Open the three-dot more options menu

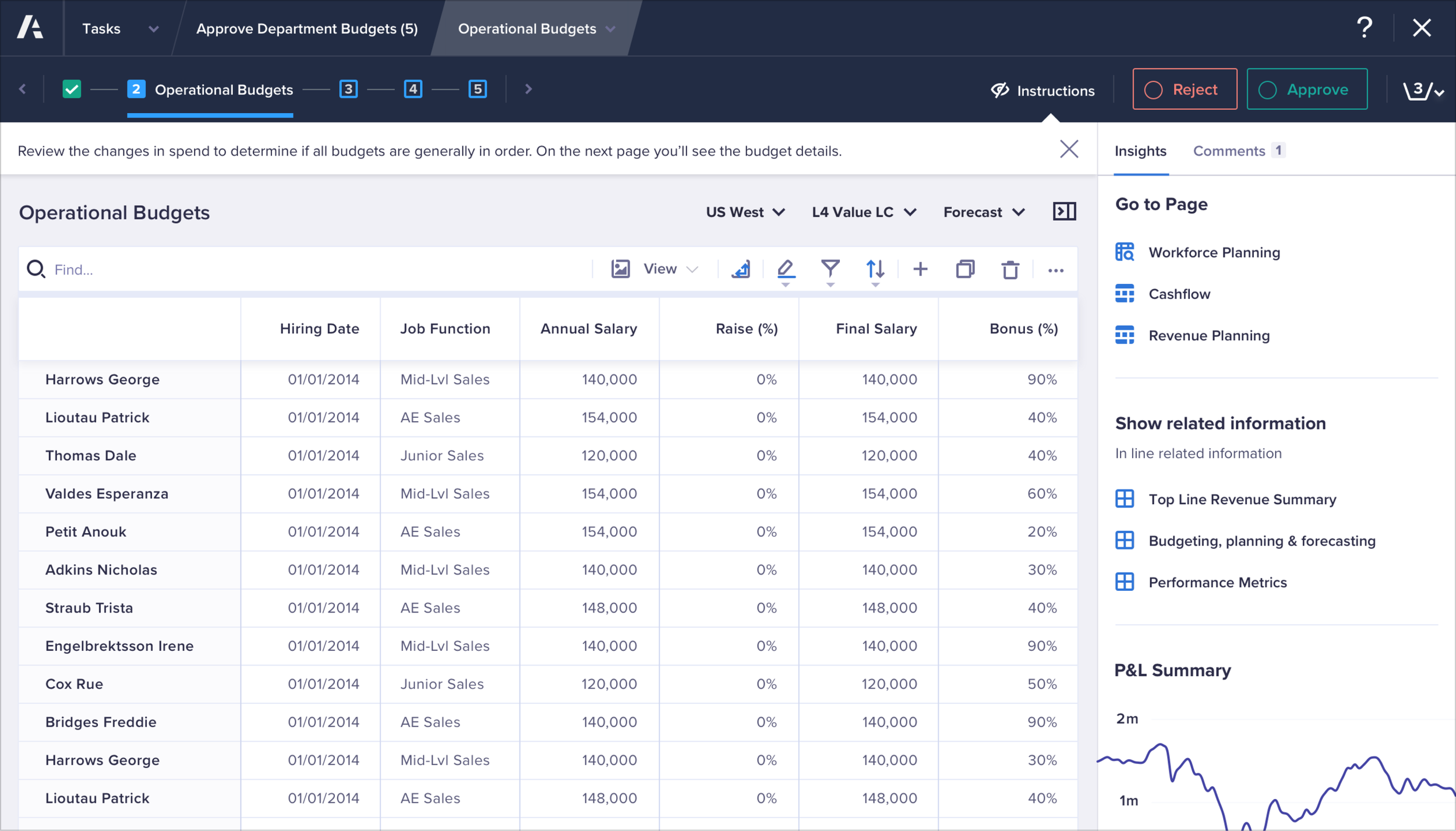click(x=1055, y=270)
